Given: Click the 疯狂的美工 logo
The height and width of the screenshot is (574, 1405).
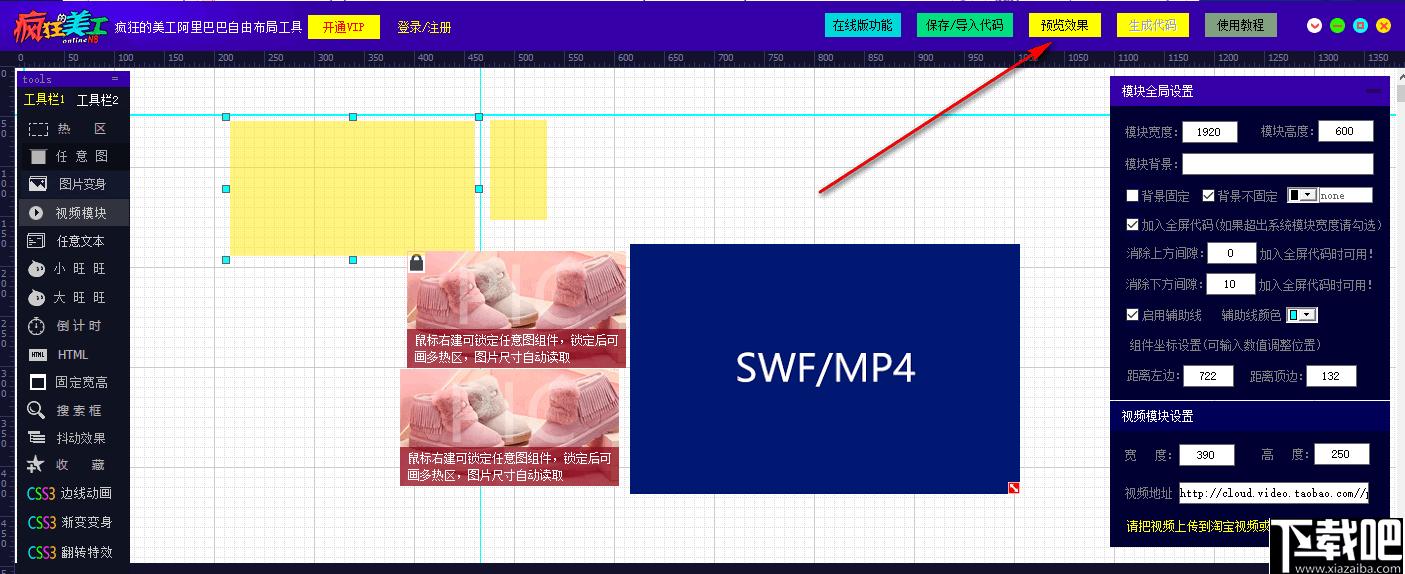Looking at the screenshot, I should click(x=60, y=26).
